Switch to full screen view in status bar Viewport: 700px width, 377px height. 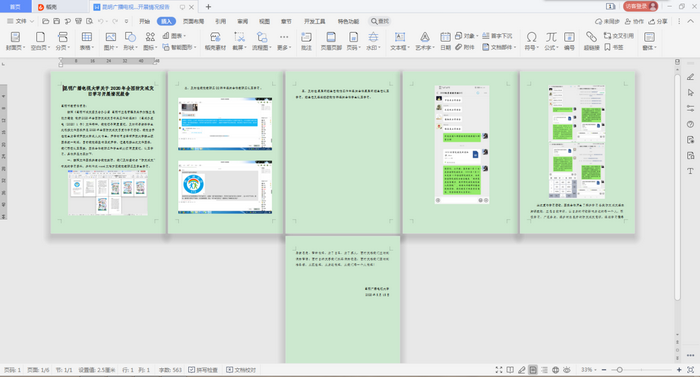499,370
